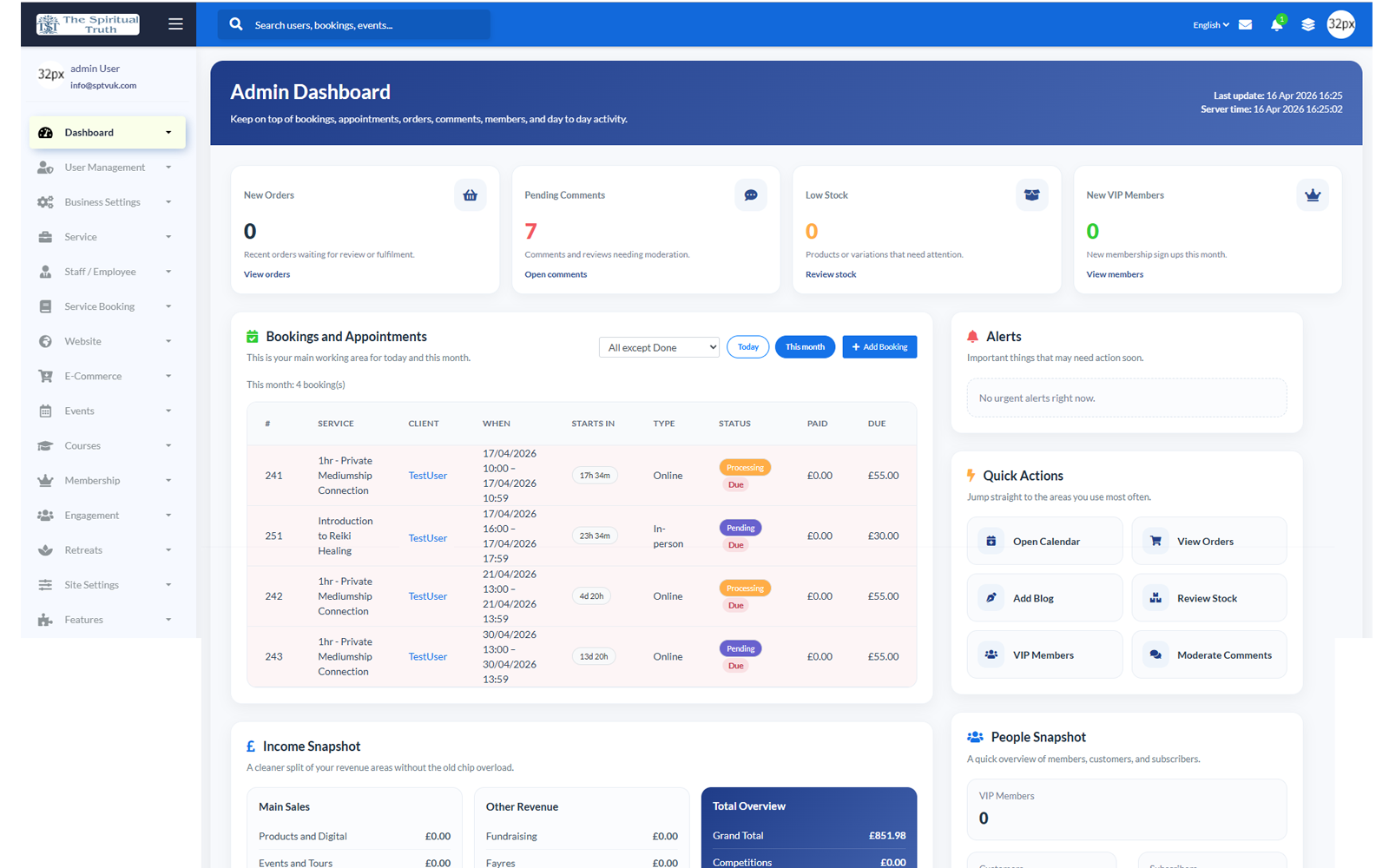This screenshot has width=1389, height=868.
Task: Open the Dashboard sidebar menu item
Action: pos(89,132)
